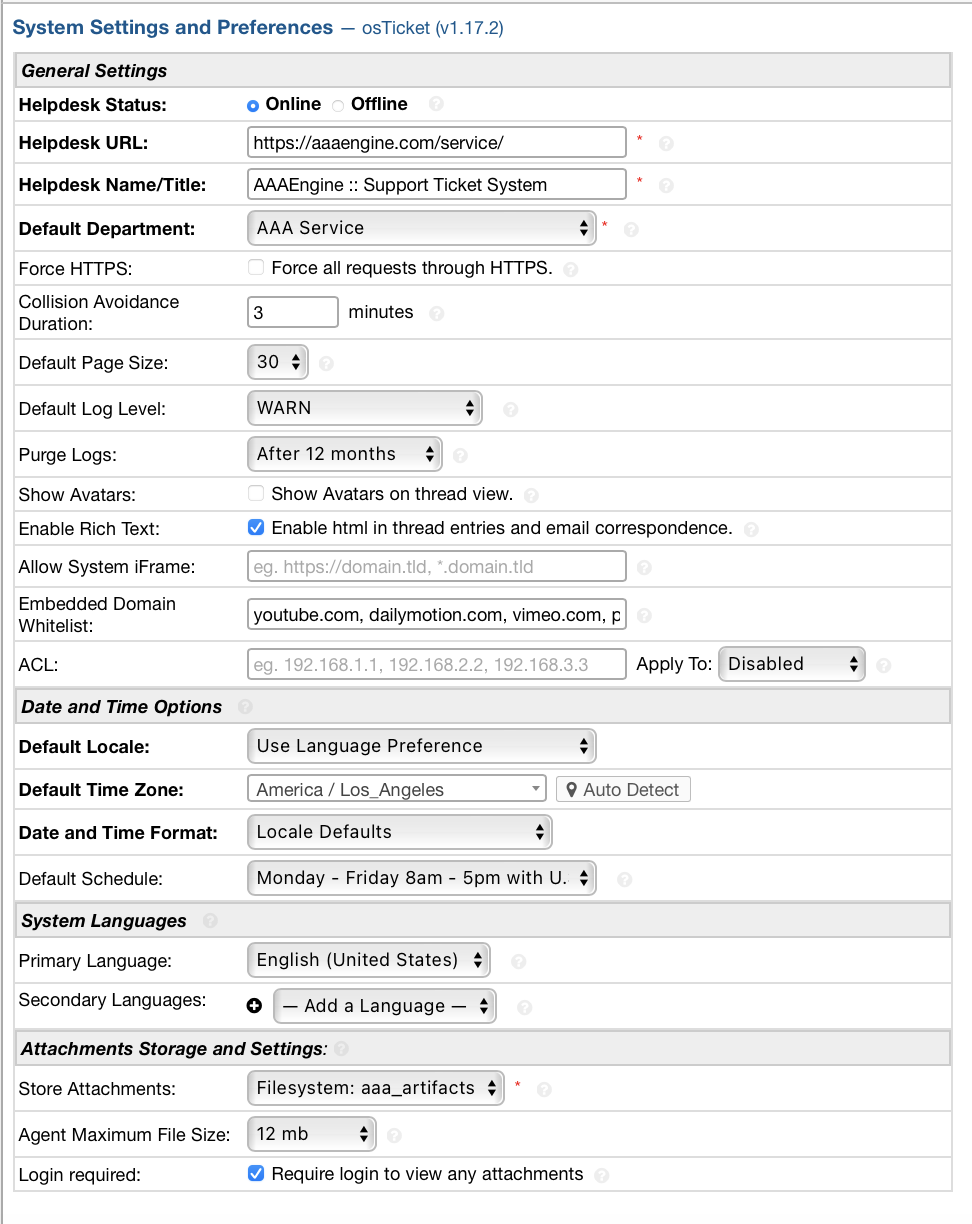Select the Offline helpdesk status radio

coord(338,105)
